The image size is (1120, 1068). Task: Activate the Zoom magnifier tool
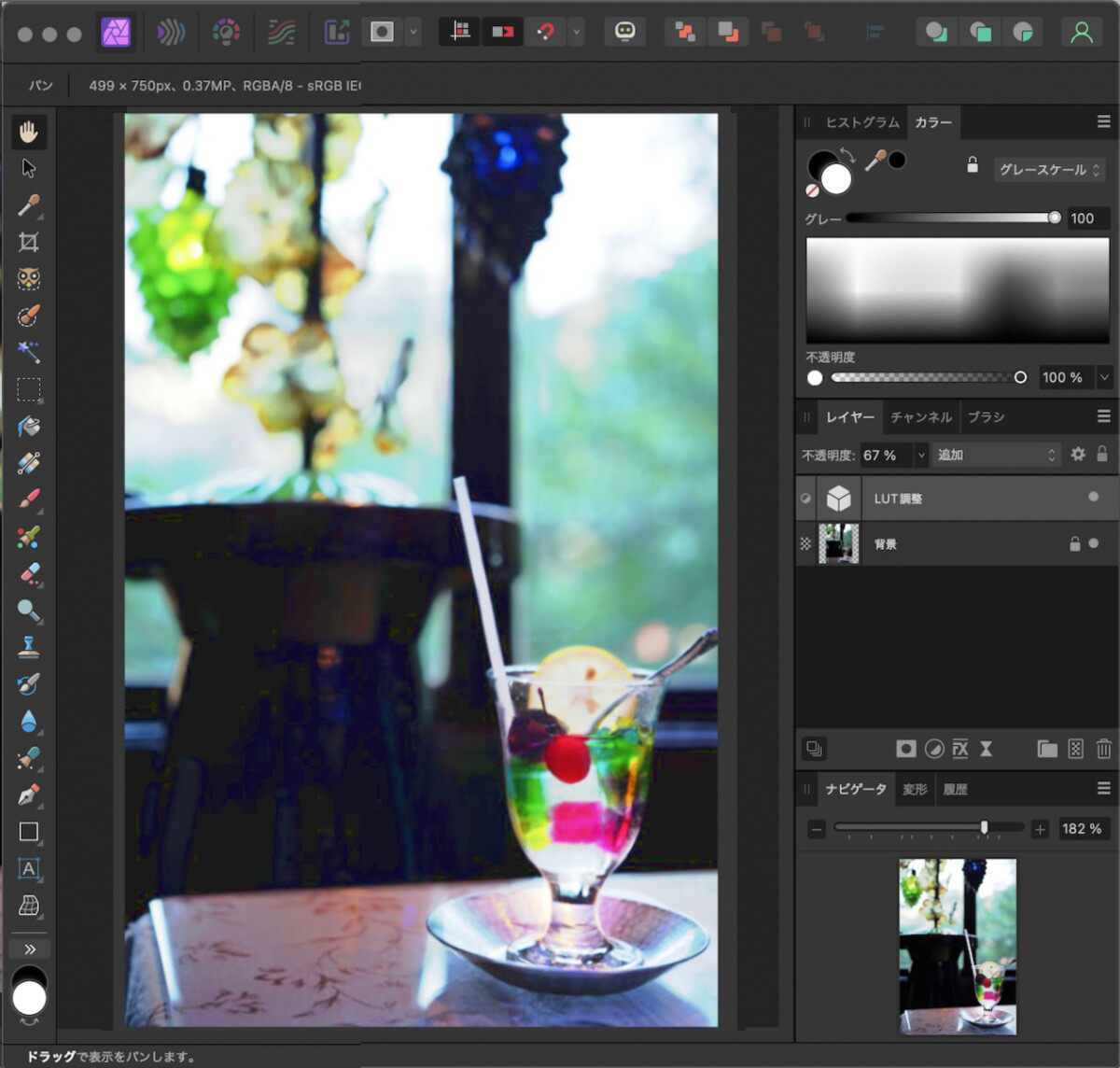(x=29, y=611)
